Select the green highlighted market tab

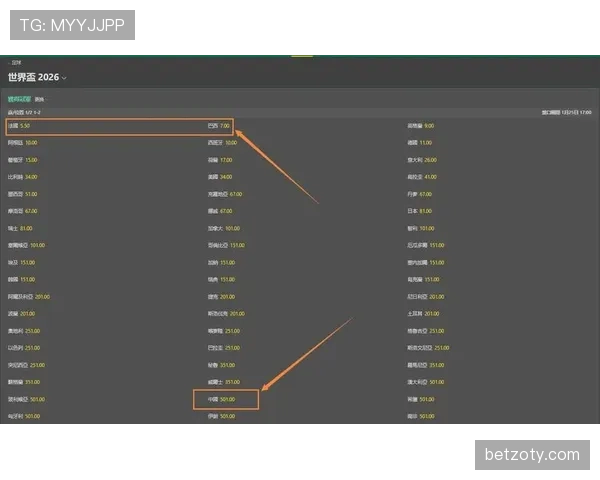(x=19, y=99)
